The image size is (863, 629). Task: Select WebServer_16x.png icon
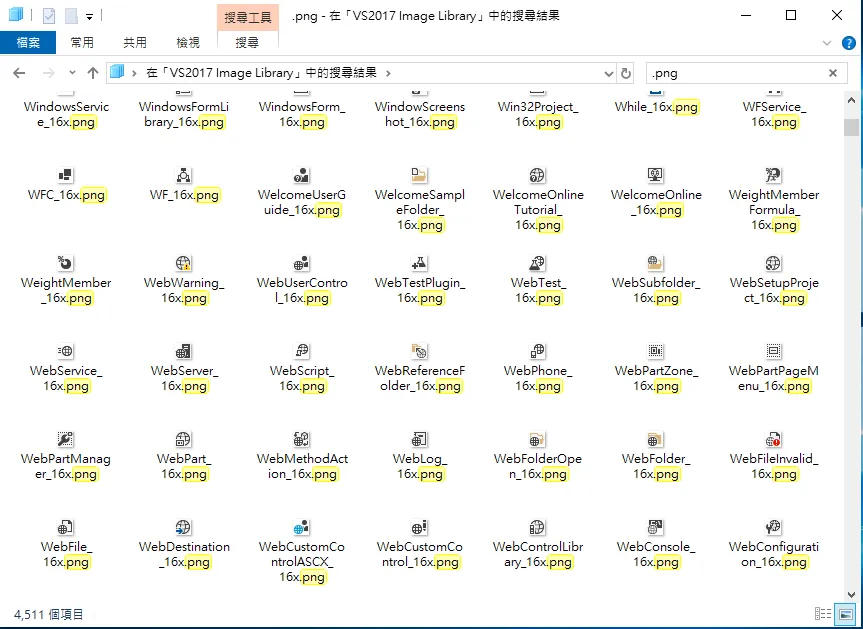coord(183,352)
